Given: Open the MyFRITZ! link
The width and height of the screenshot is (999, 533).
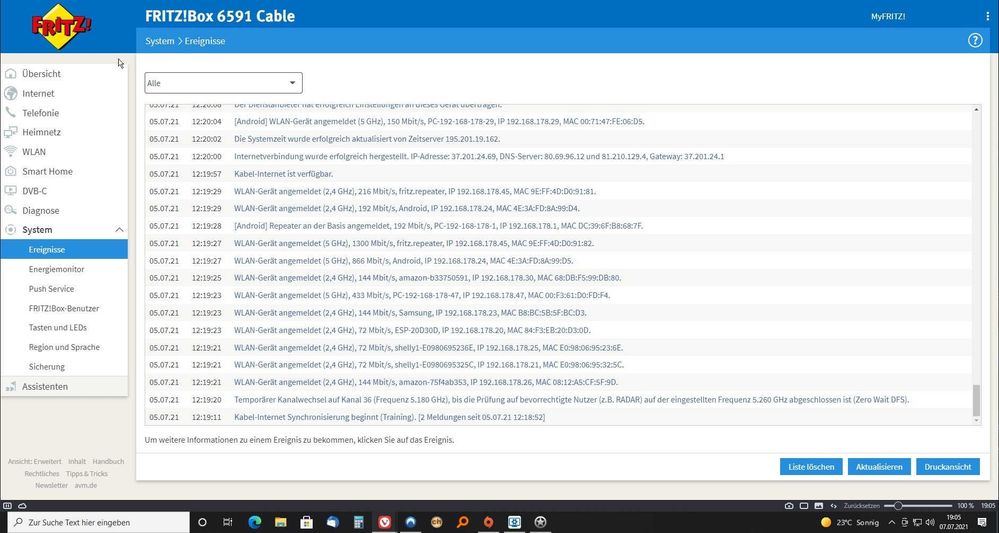Looking at the screenshot, I should coord(888,17).
